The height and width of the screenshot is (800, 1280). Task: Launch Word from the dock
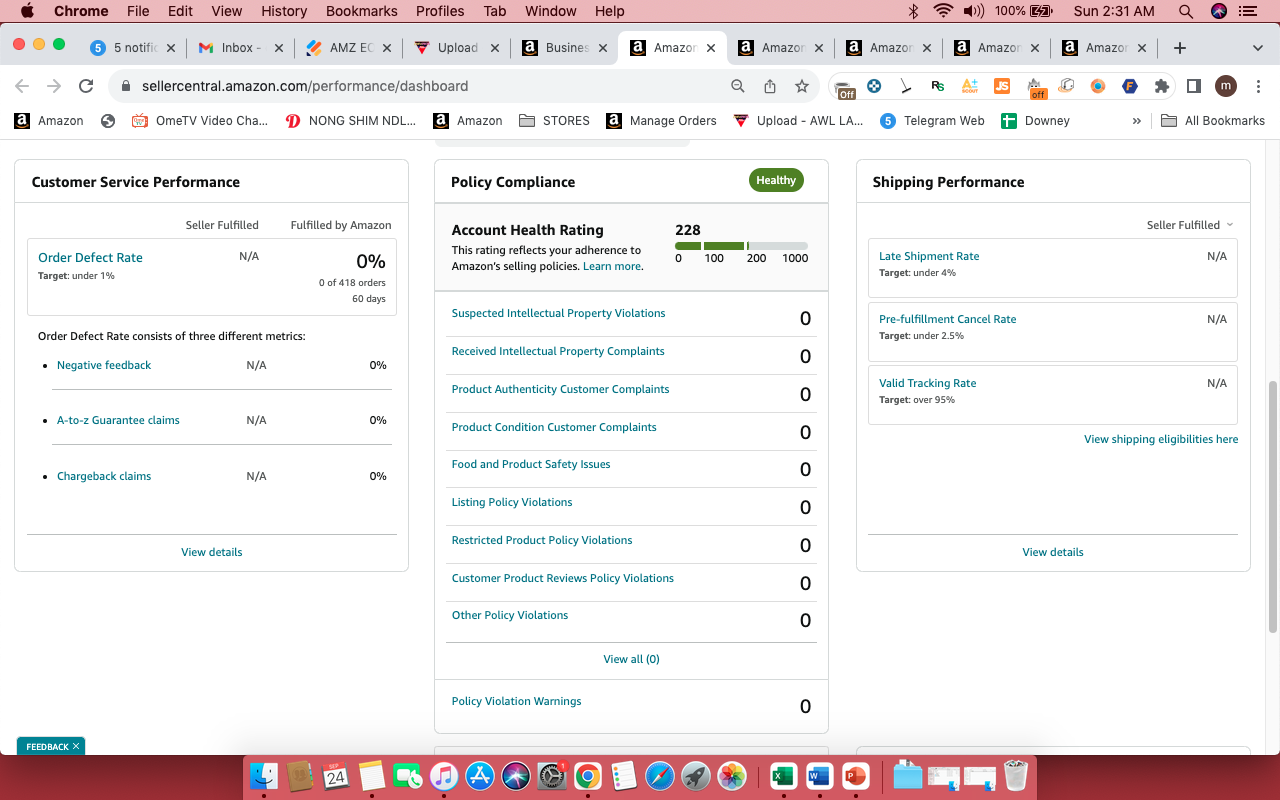[819, 776]
